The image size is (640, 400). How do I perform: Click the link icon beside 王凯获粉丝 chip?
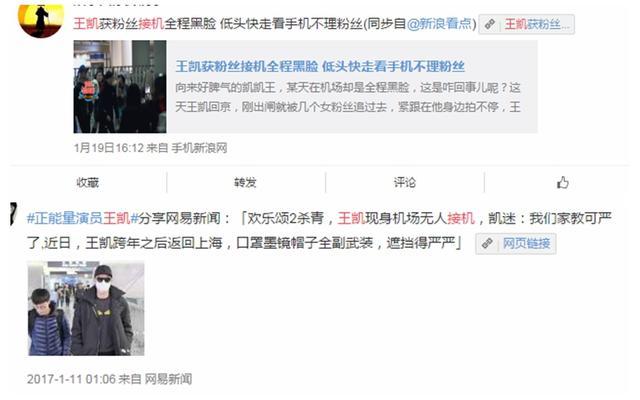point(490,24)
